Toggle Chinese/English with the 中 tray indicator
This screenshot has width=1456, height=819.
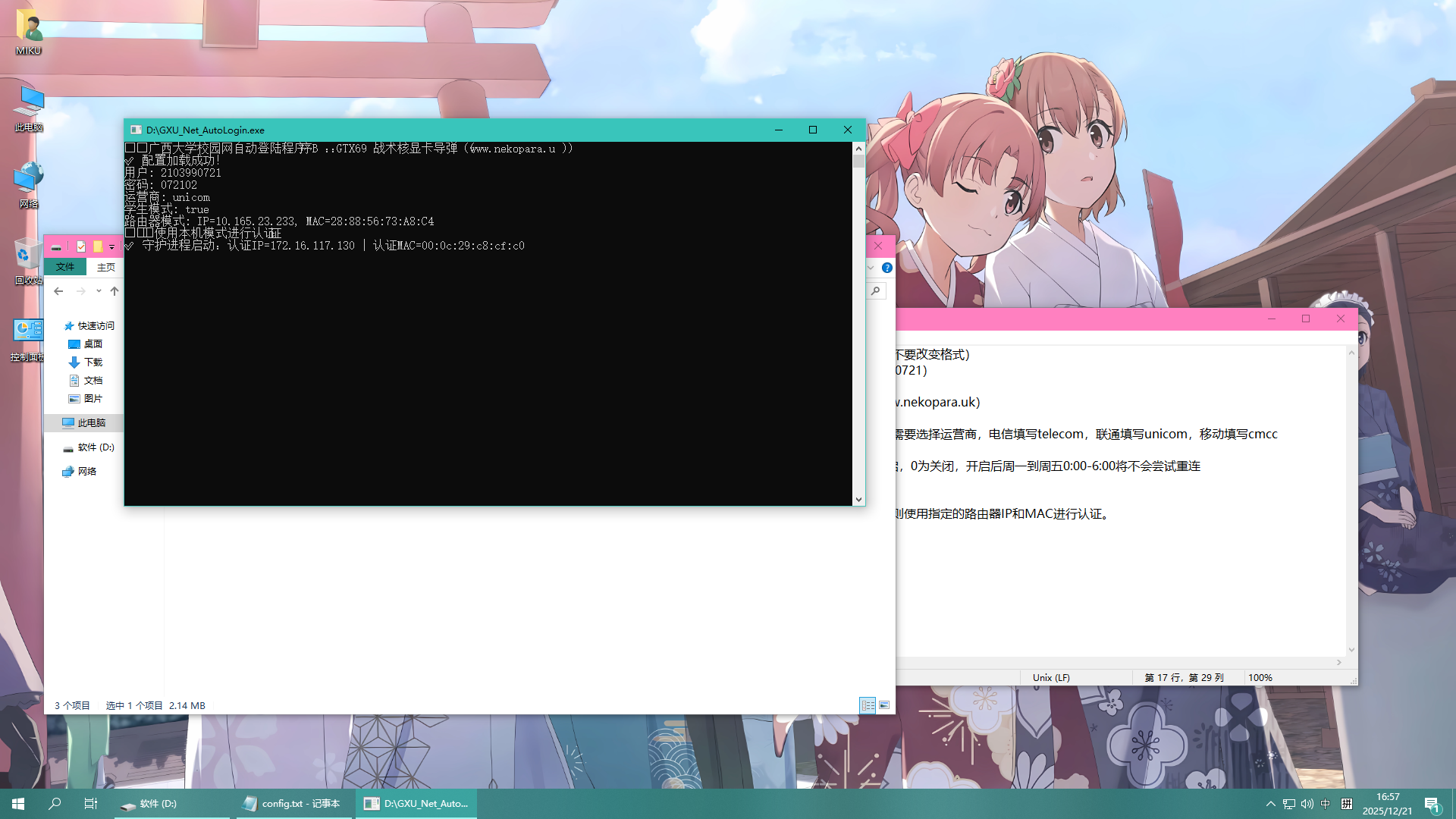pos(1326,804)
